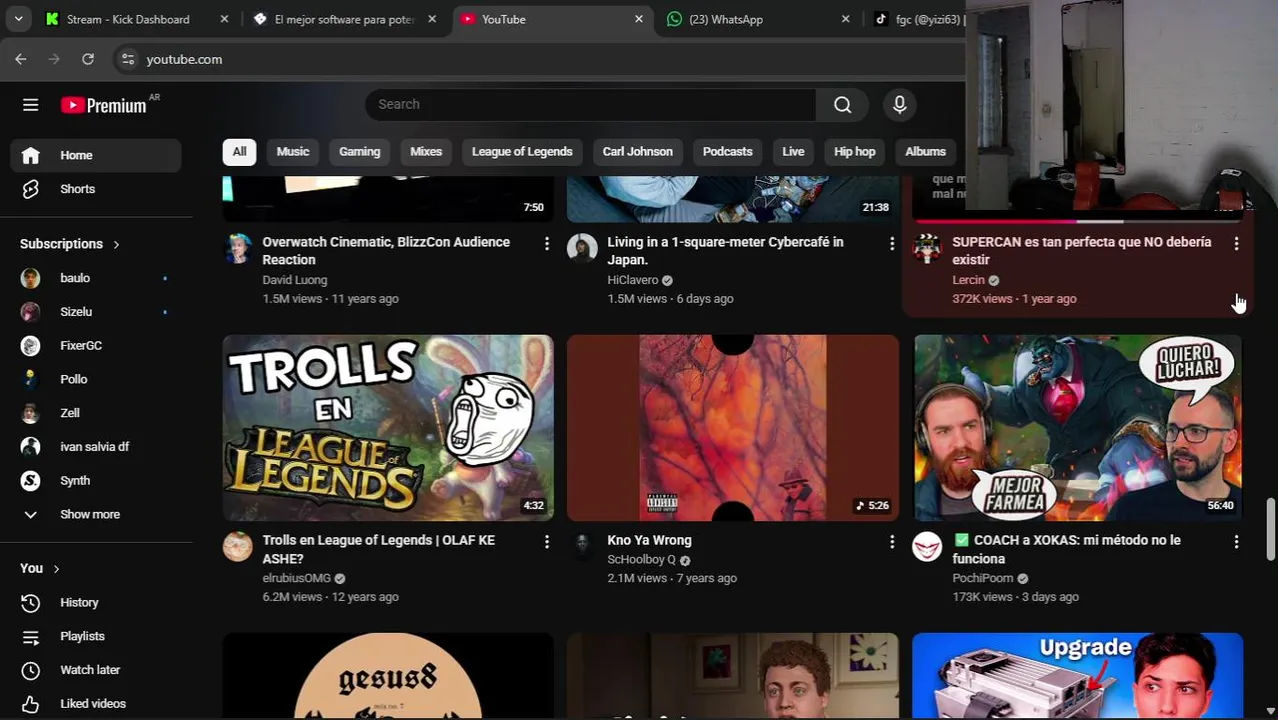Click the YouTube Premium logo
Viewport: 1278px width, 720px height.
click(x=103, y=105)
